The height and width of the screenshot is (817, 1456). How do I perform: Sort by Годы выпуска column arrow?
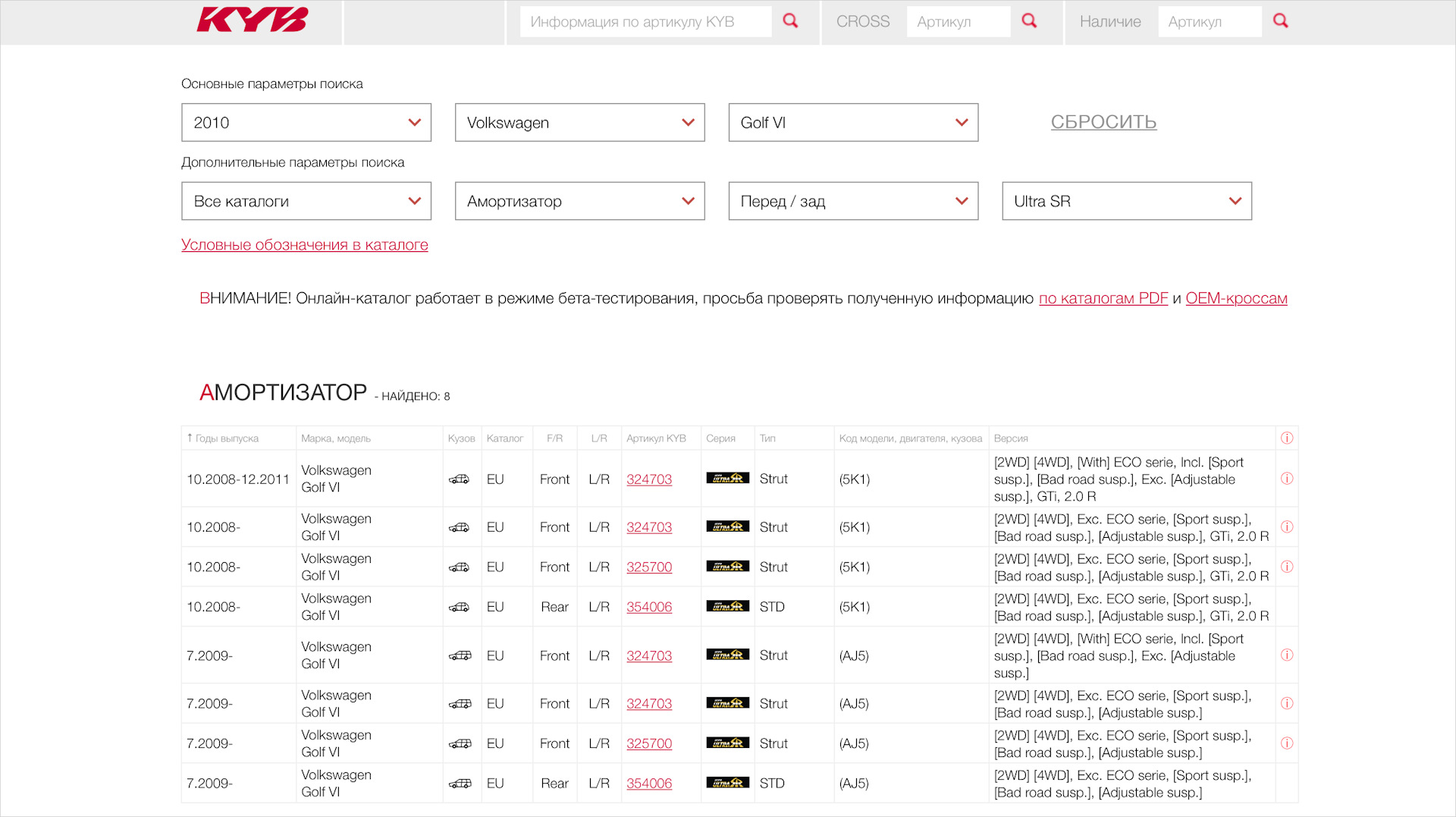pyautogui.click(x=190, y=438)
